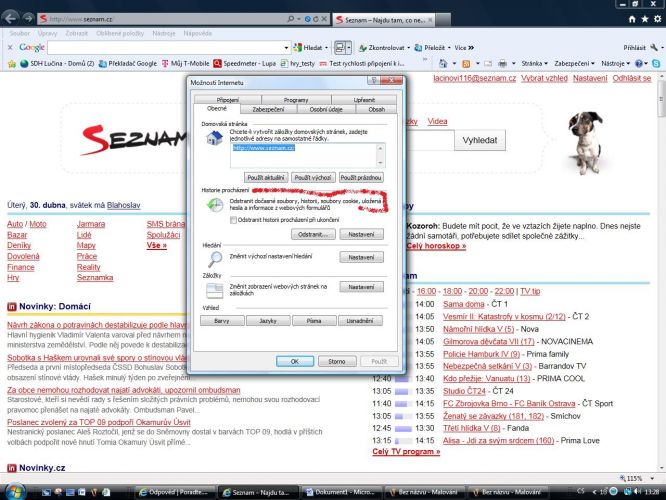Switch to the Obsah tab in dialog
666x500 pixels.
click(x=376, y=109)
